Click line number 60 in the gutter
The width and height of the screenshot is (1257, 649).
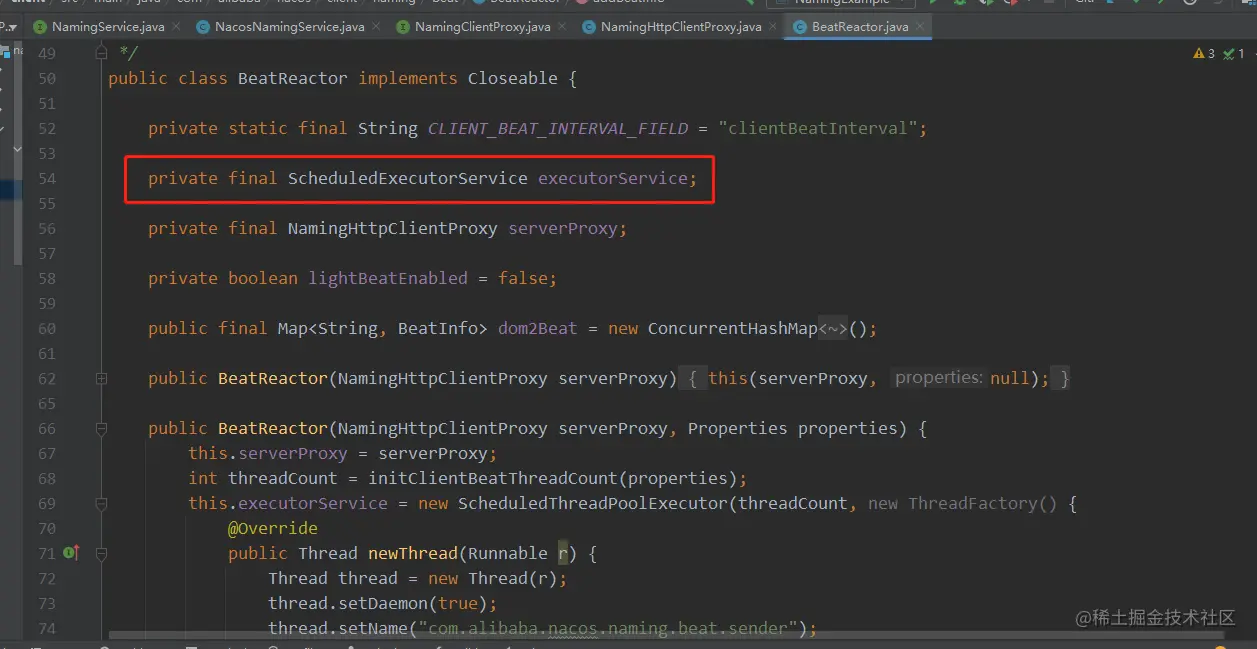click(x=47, y=328)
